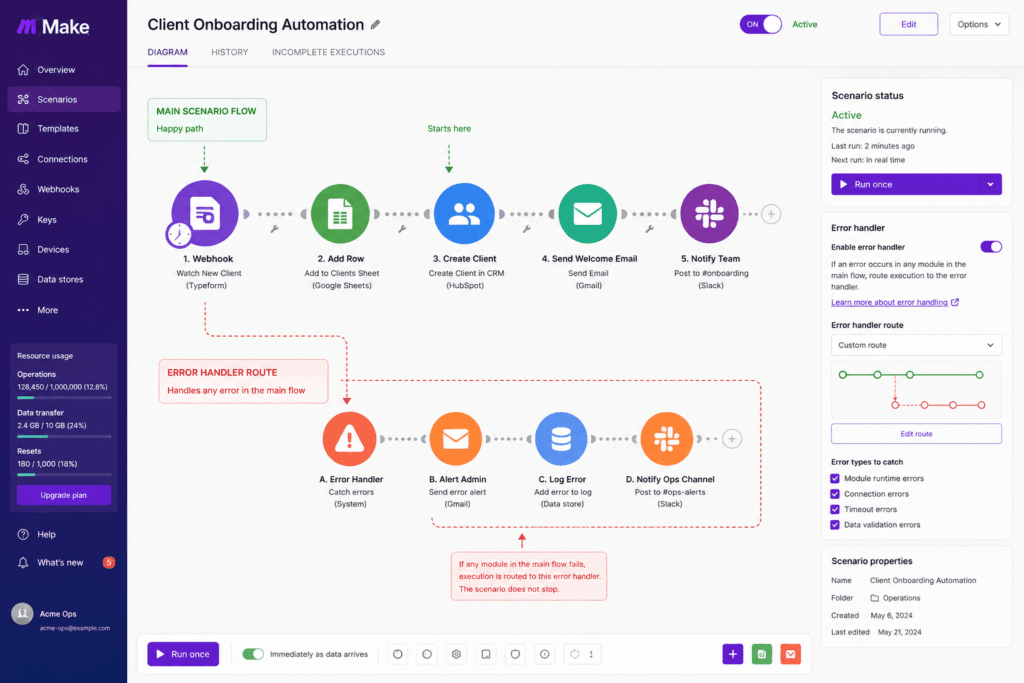Switch to the HISTORY tab
The height and width of the screenshot is (683, 1024).
(x=229, y=52)
